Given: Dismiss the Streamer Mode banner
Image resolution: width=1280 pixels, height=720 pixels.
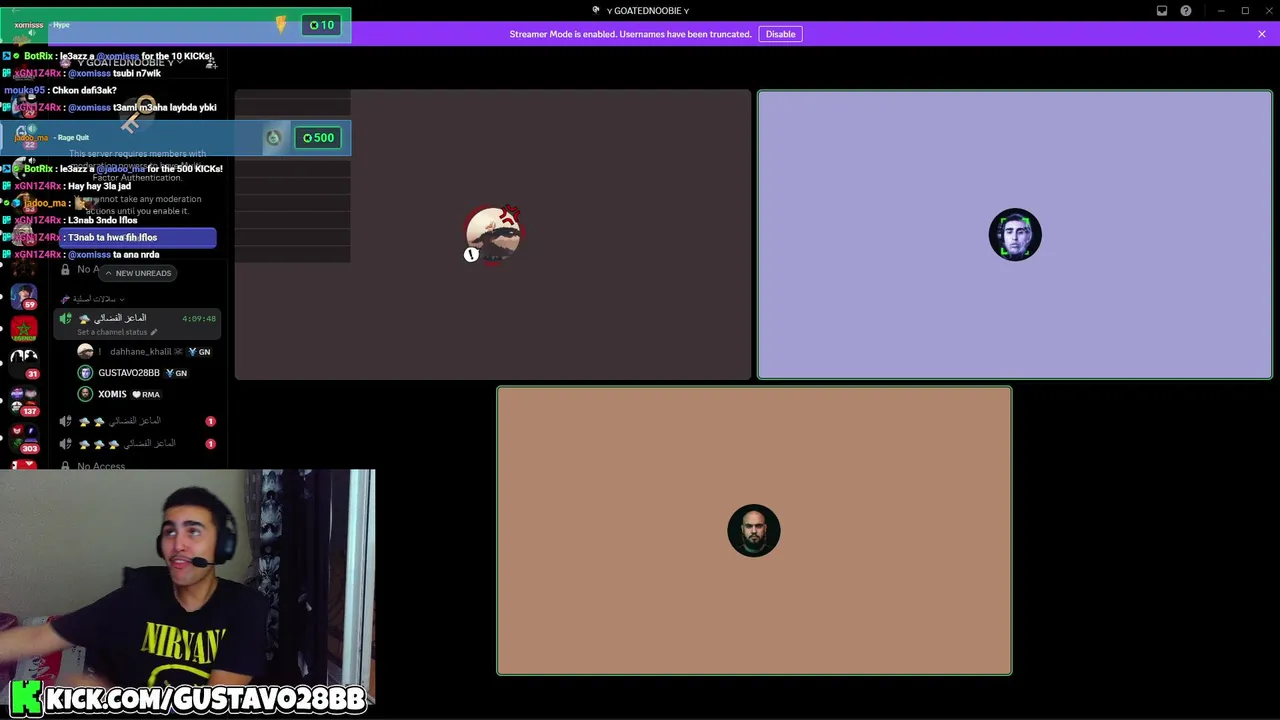Looking at the screenshot, I should (1262, 34).
